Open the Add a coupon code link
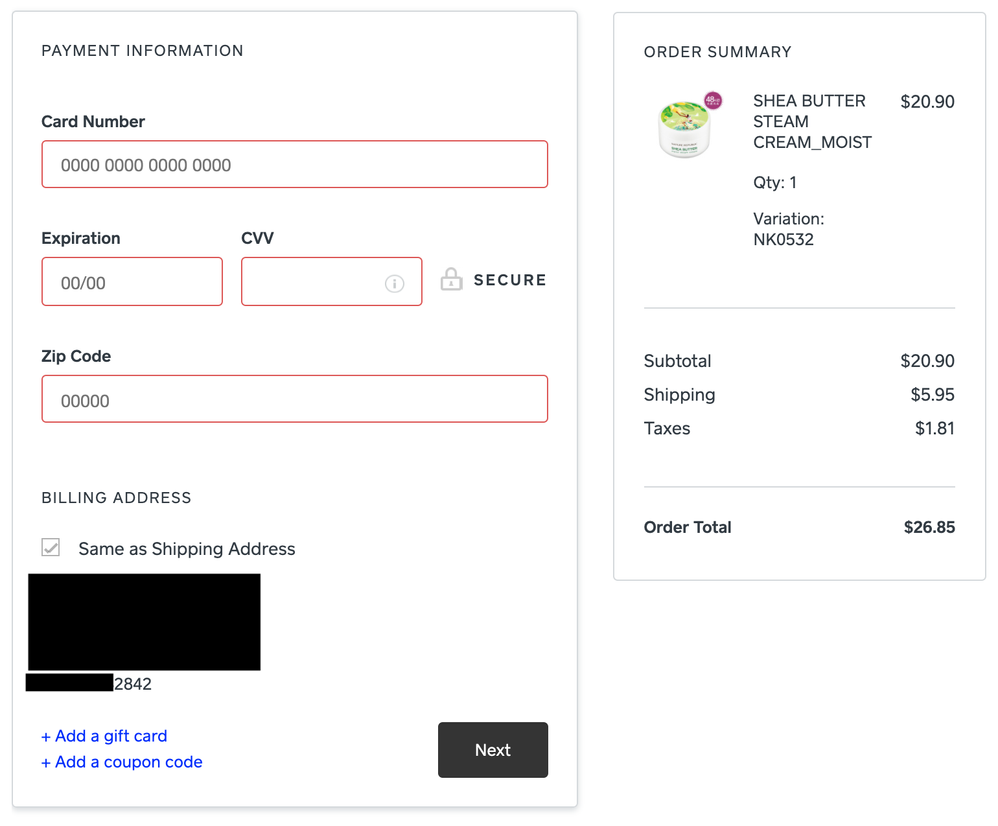The image size is (998, 826). pyautogui.click(x=122, y=762)
